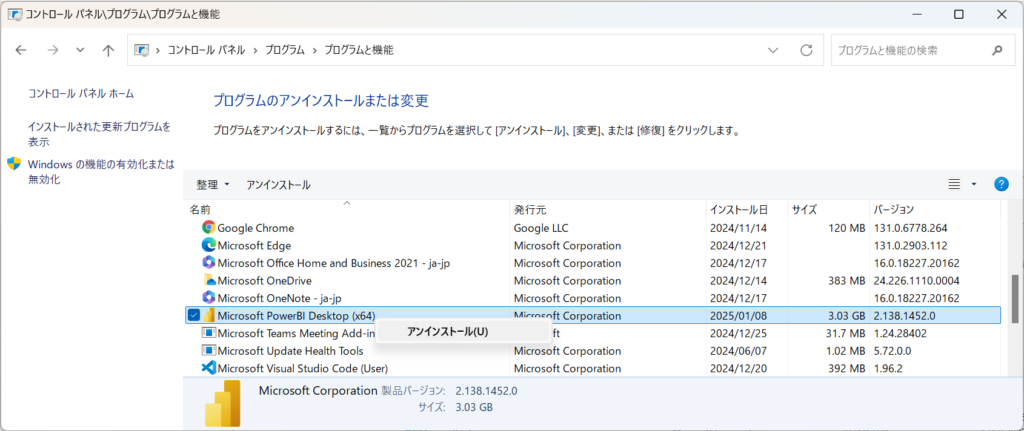This screenshot has height=431, width=1024.
Task: Click the Google Chrome program icon
Action: point(209,228)
